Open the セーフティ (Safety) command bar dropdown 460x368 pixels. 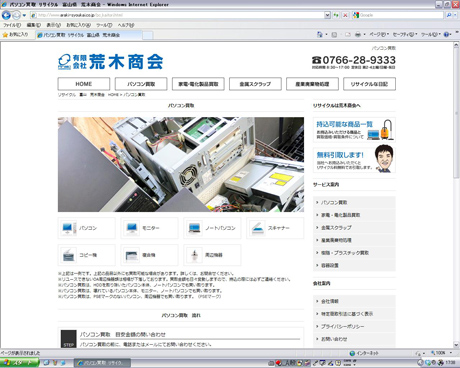405,34
